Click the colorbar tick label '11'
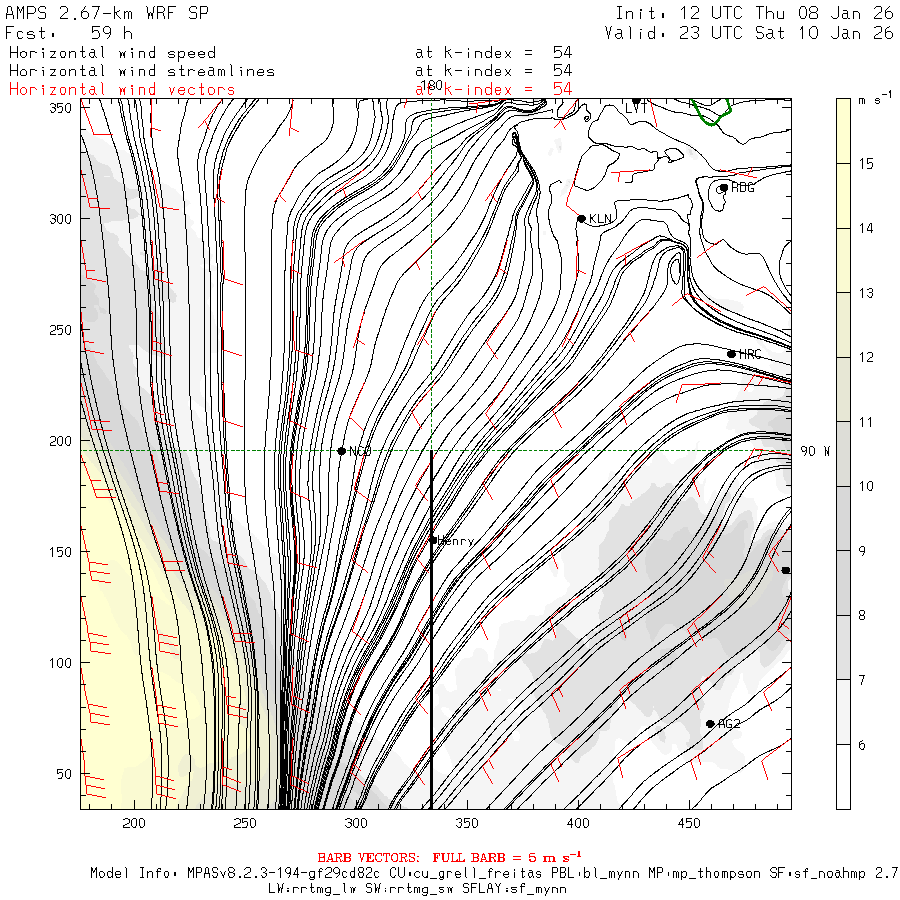The image size is (900, 900). click(x=866, y=422)
